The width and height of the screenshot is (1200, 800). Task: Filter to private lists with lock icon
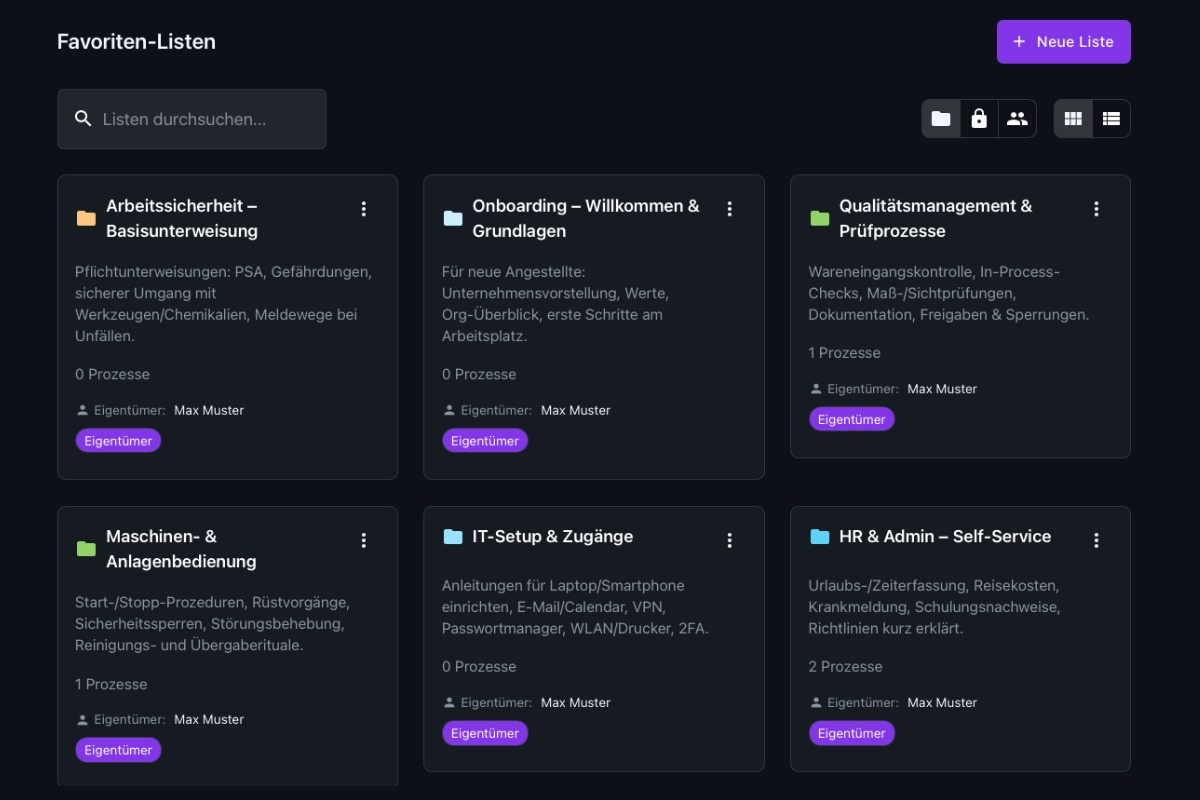[x=979, y=118]
